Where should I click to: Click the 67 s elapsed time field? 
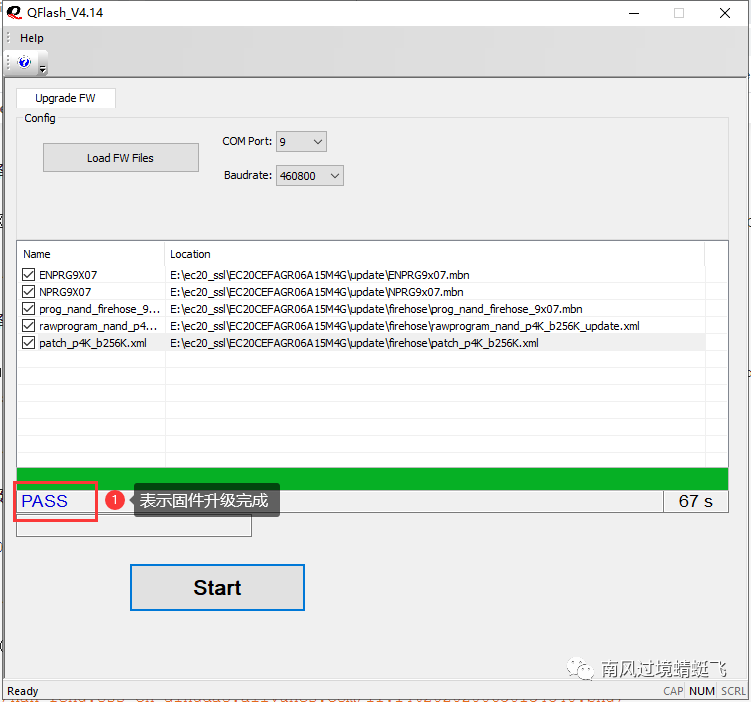pyautogui.click(x=696, y=501)
